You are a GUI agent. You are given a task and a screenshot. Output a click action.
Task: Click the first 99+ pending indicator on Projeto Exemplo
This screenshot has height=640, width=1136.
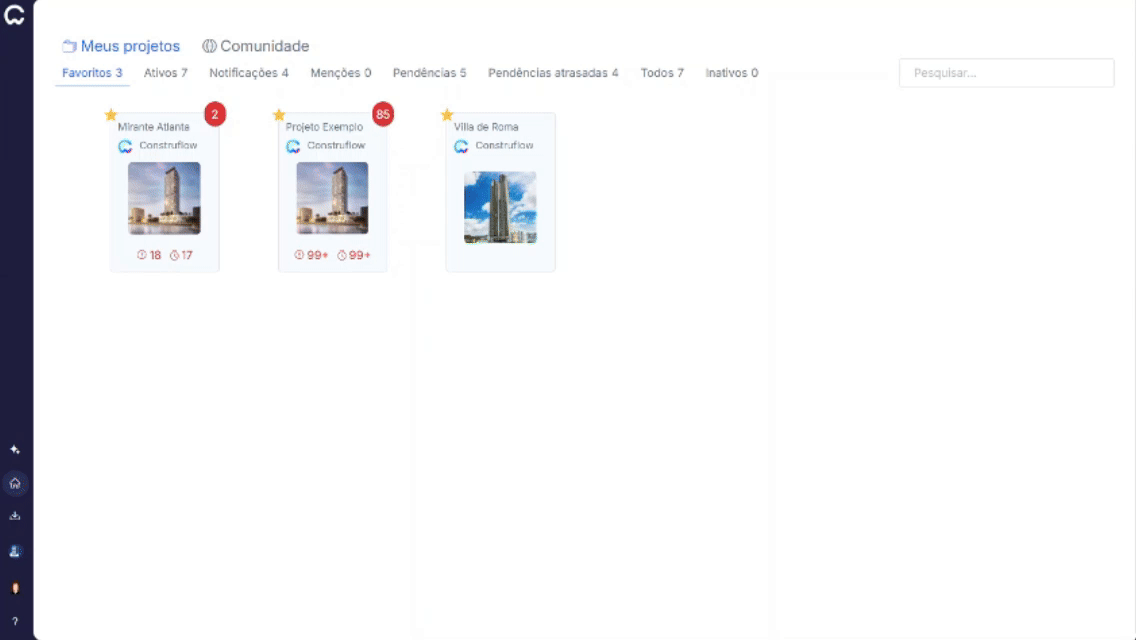pos(312,255)
